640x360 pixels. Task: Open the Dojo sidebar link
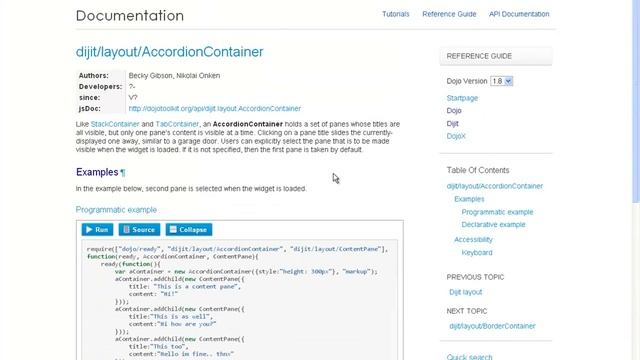click(454, 111)
